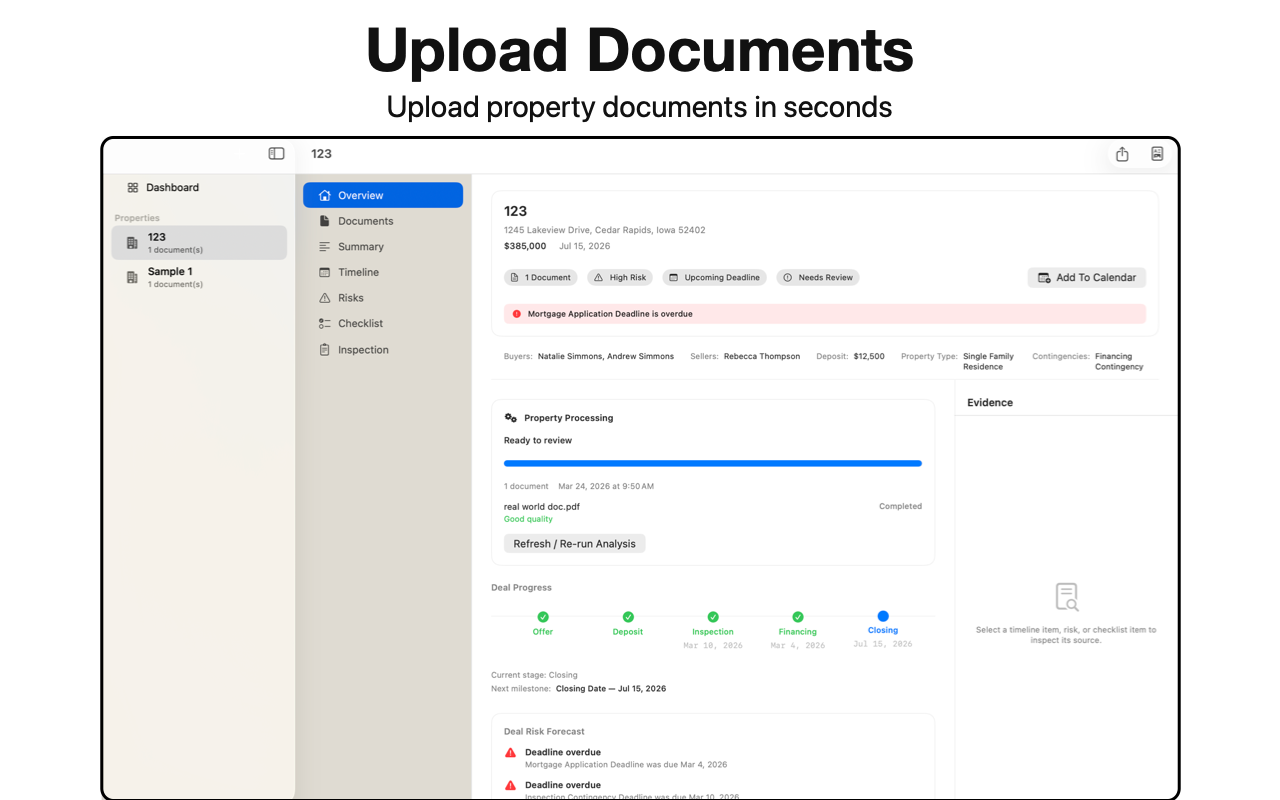The height and width of the screenshot is (800, 1280).
Task: Click the Summary lines icon
Action: (324, 247)
